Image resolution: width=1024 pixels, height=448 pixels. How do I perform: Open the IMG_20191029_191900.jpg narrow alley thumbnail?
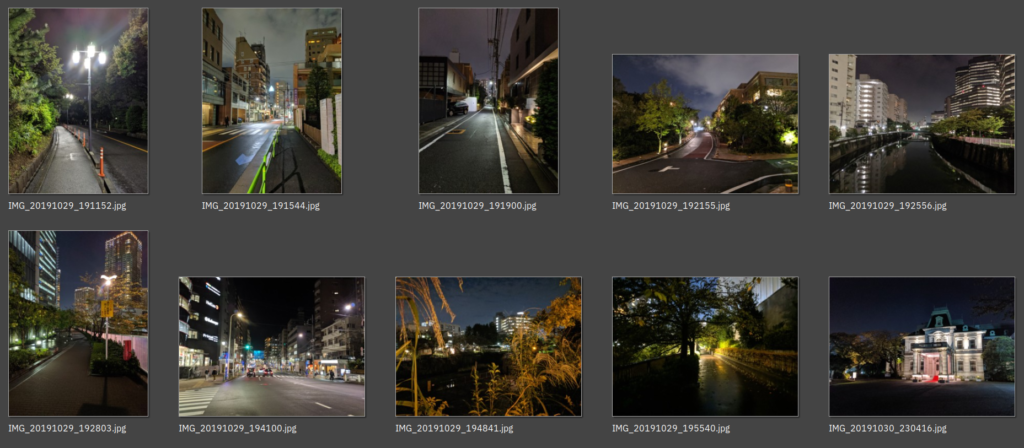pyautogui.click(x=488, y=101)
